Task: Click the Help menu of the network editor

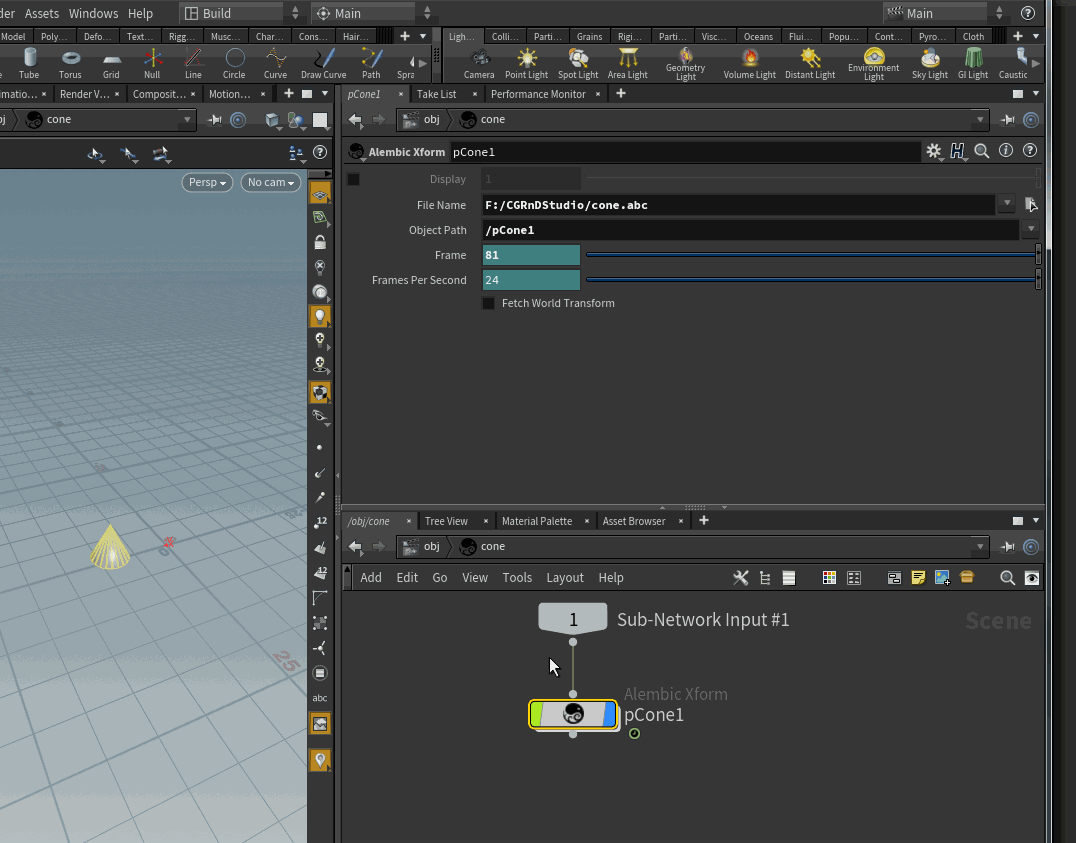Action: (x=611, y=578)
